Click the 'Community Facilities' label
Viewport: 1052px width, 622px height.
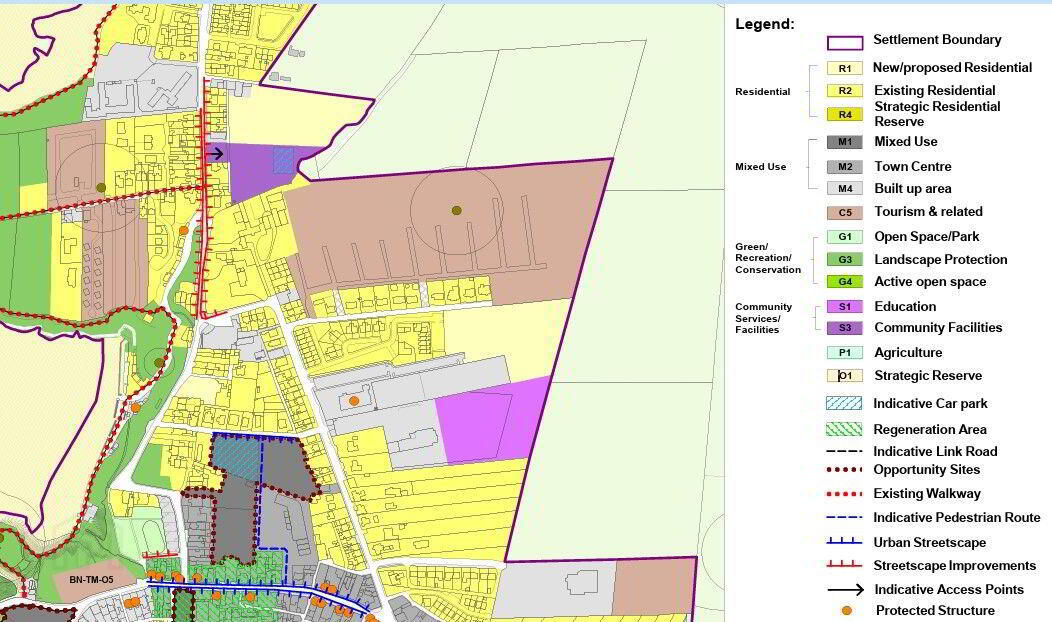pyautogui.click(x=938, y=327)
